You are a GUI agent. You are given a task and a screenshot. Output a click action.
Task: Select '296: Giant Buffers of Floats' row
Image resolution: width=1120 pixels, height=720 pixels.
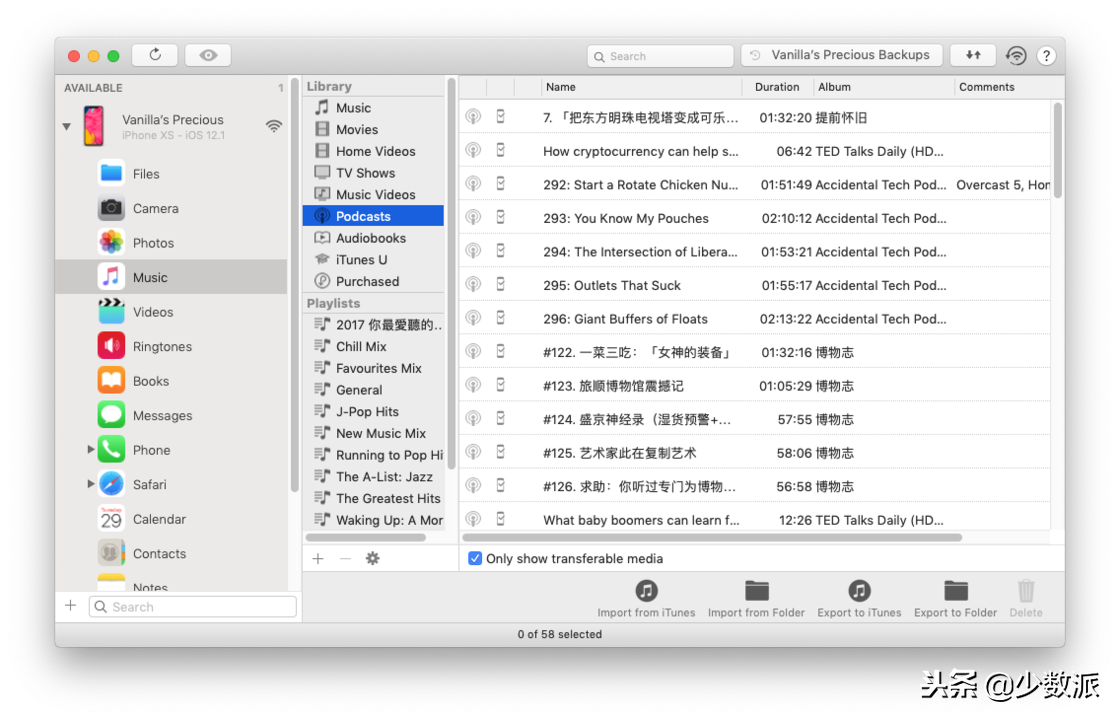point(755,319)
